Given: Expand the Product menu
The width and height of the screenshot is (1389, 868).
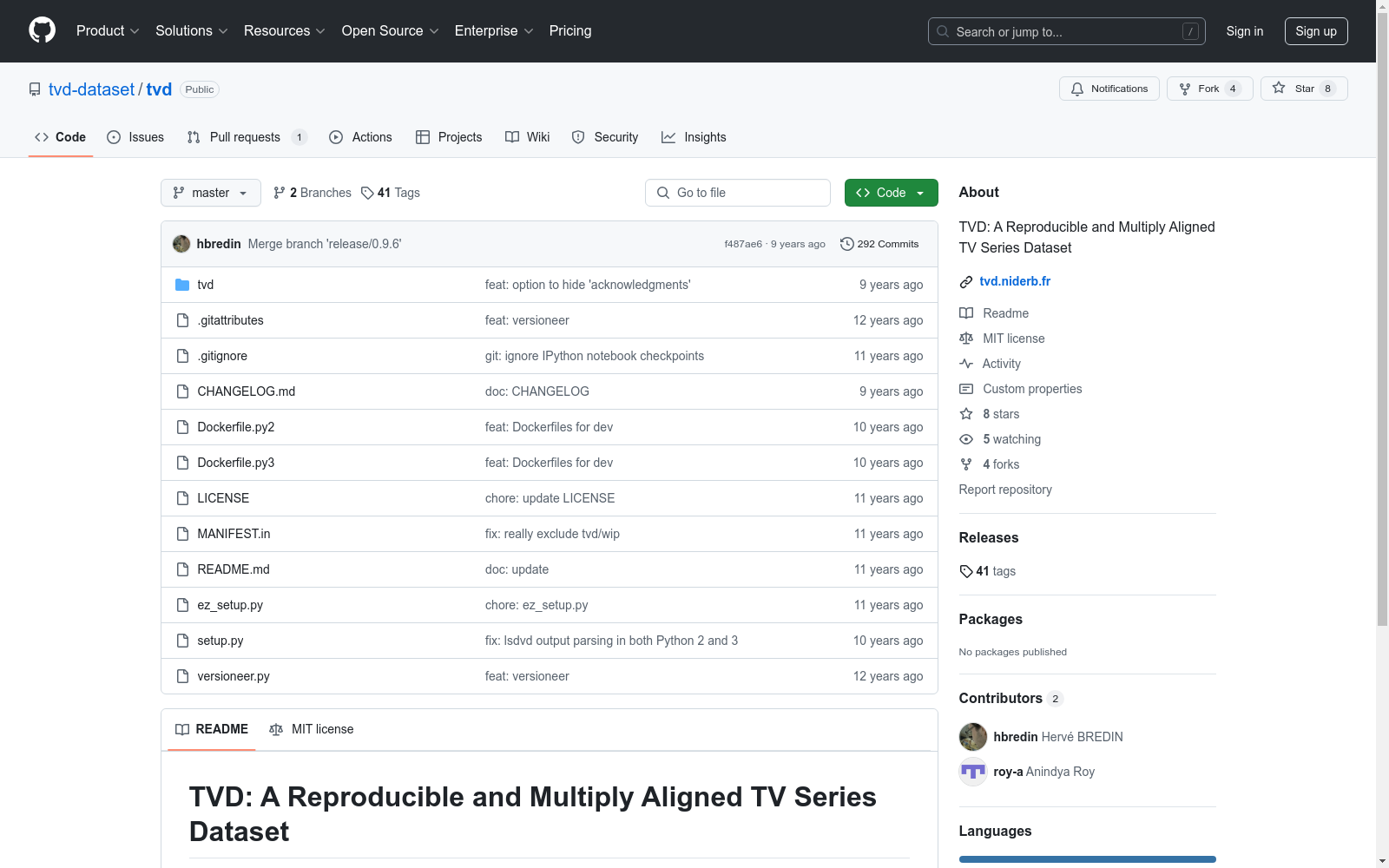Looking at the screenshot, I should (108, 30).
